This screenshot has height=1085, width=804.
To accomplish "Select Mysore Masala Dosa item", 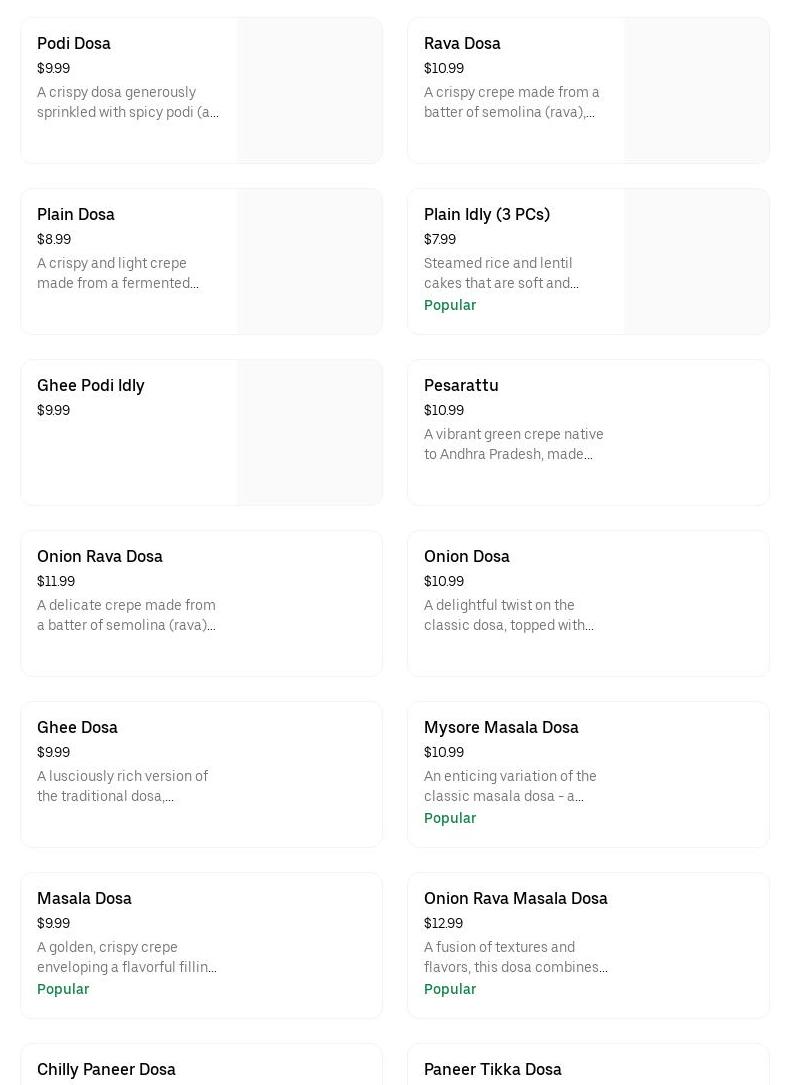I will [501, 727].
